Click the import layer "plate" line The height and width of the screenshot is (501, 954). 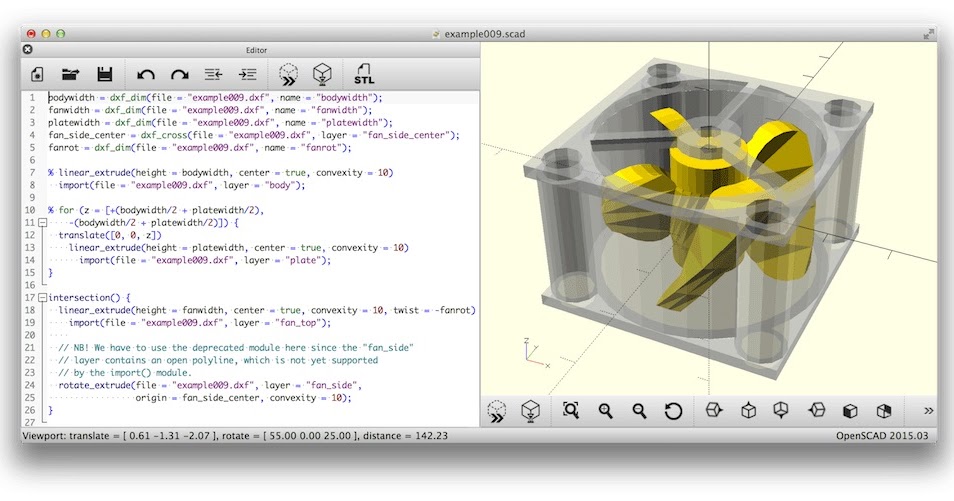tap(205, 260)
